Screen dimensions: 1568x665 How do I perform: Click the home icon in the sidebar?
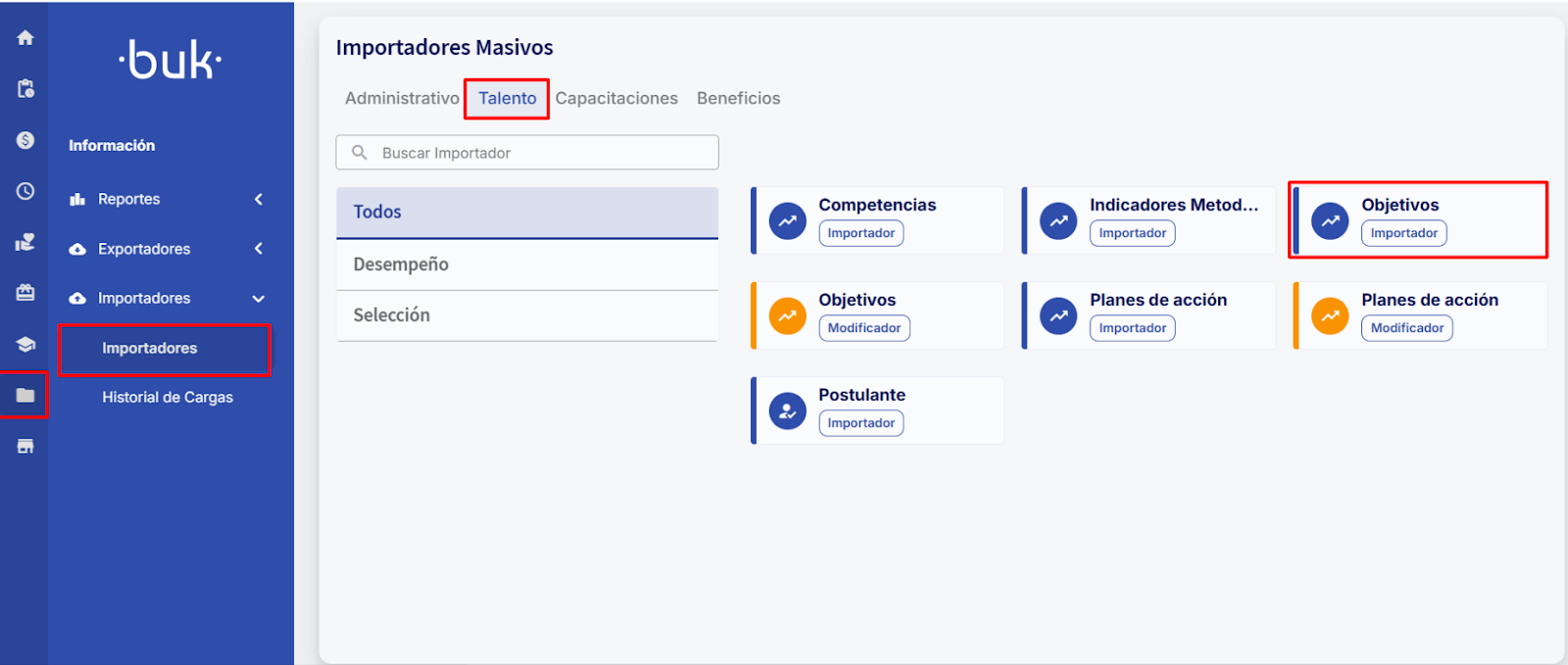pyautogui.click(x=25, y=38)
